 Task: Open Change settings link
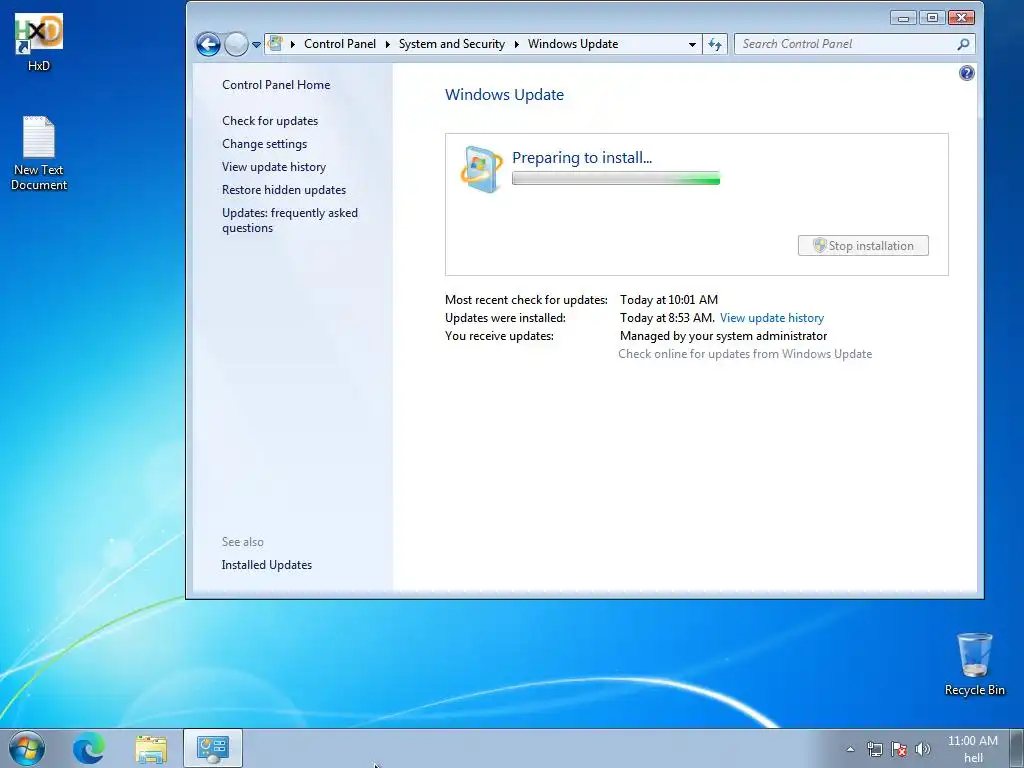coord(264,144)
